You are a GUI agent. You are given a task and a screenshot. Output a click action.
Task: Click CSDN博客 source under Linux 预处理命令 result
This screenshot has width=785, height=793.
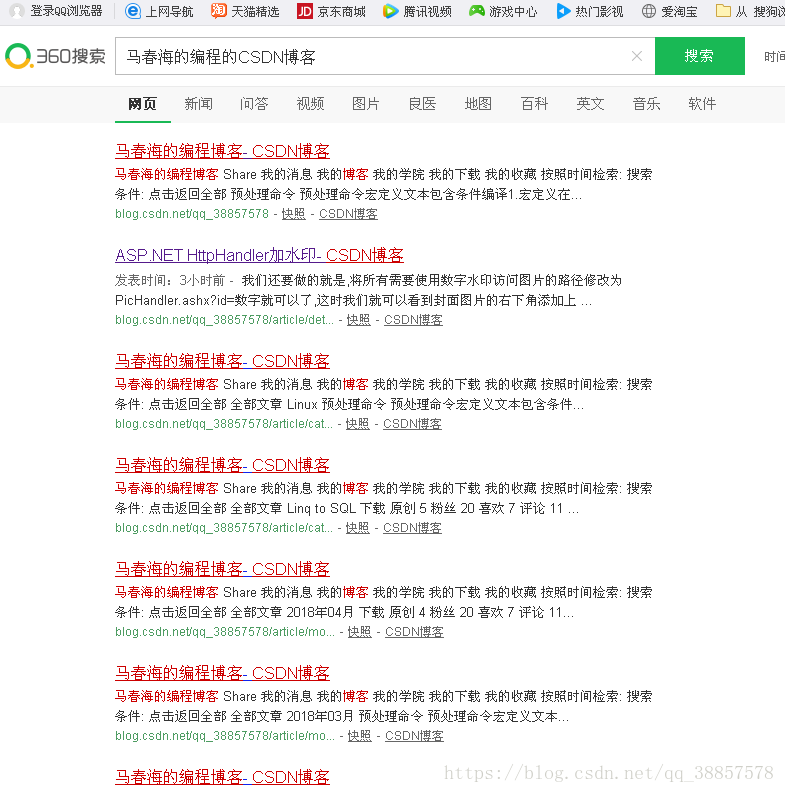(x=412, y=424)
